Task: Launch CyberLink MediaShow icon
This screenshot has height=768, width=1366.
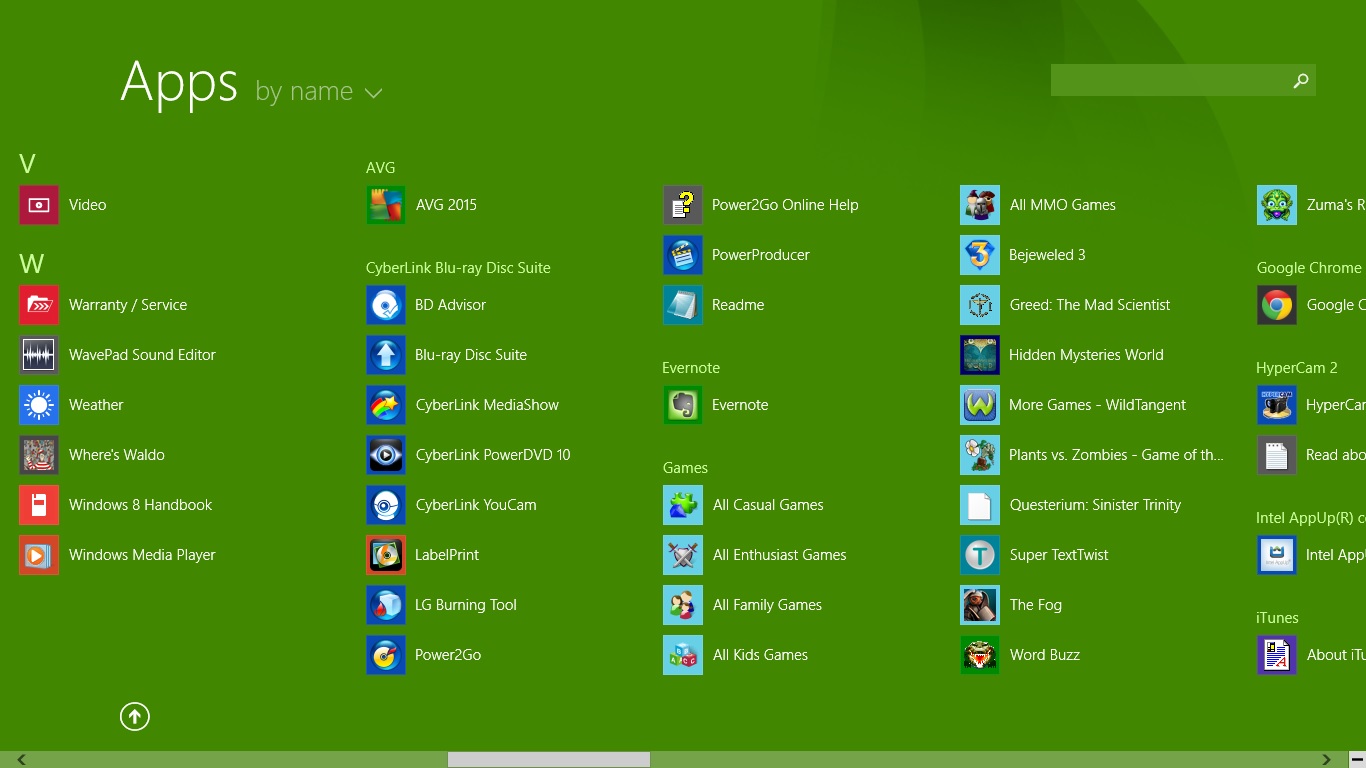Action: coord(386,405)
